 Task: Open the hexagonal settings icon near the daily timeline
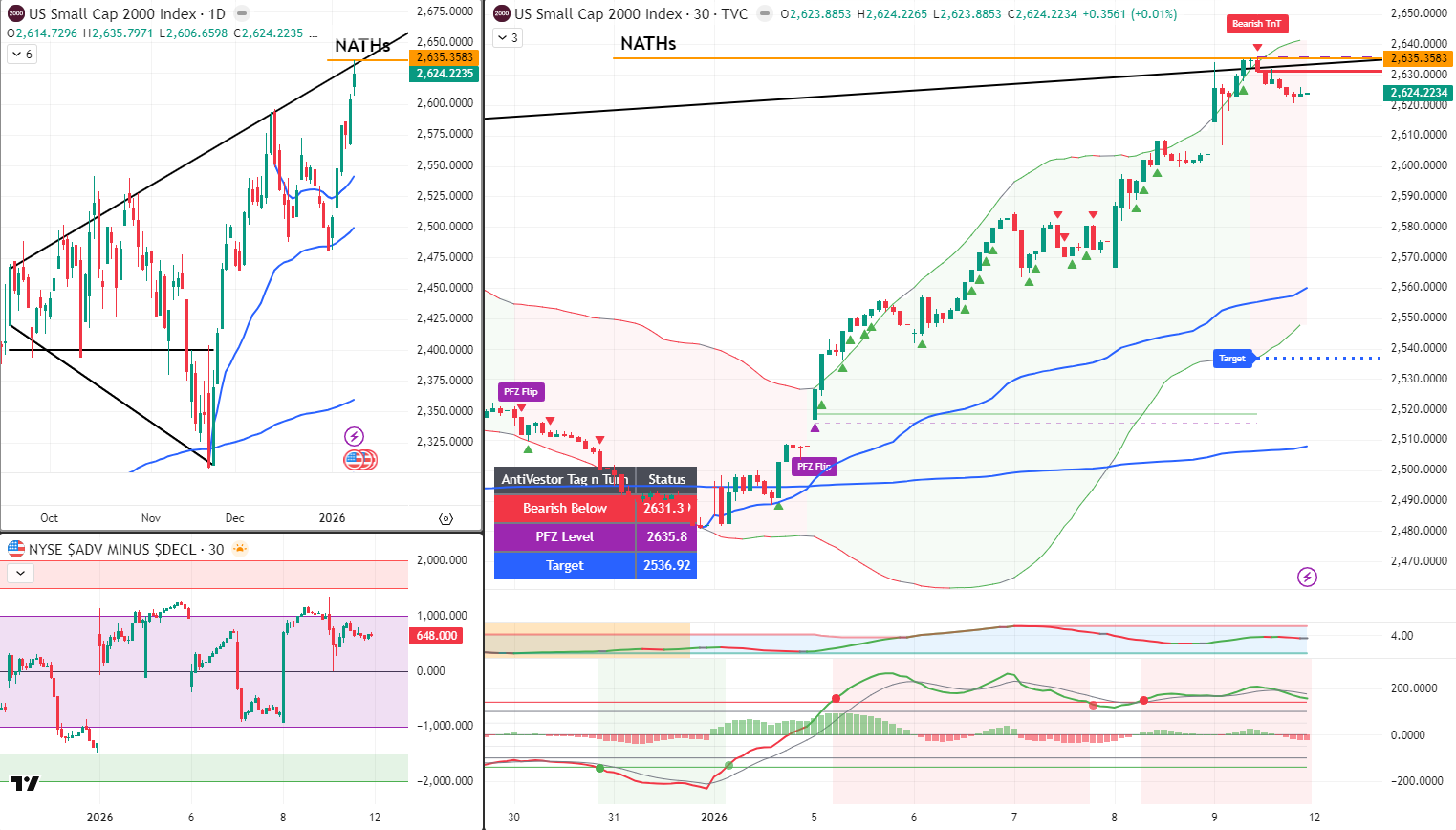[445, 518]
